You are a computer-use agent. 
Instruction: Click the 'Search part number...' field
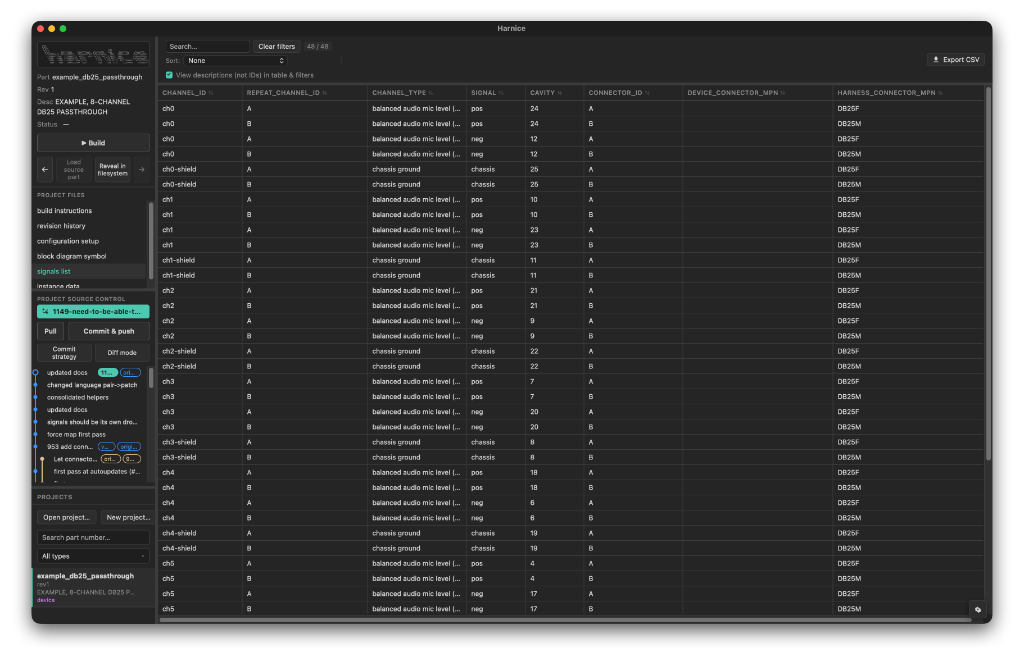click(x=93, y=537)
